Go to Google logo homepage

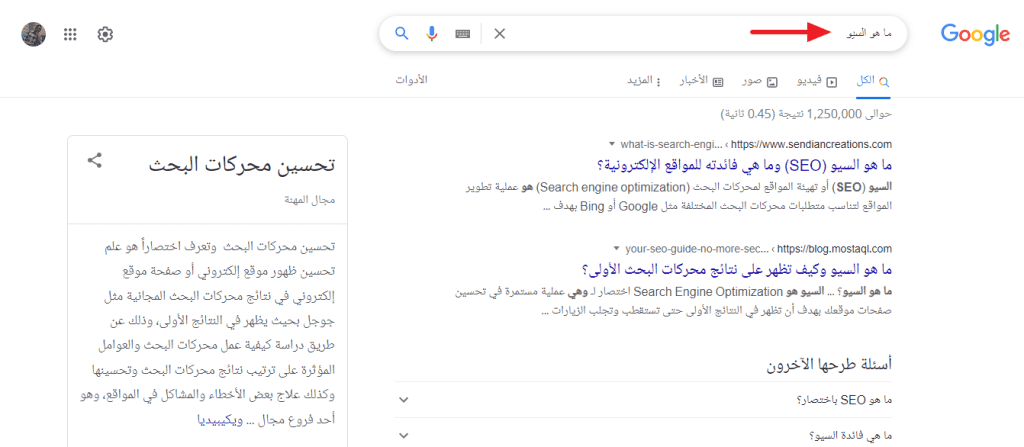tap(975, 35)
